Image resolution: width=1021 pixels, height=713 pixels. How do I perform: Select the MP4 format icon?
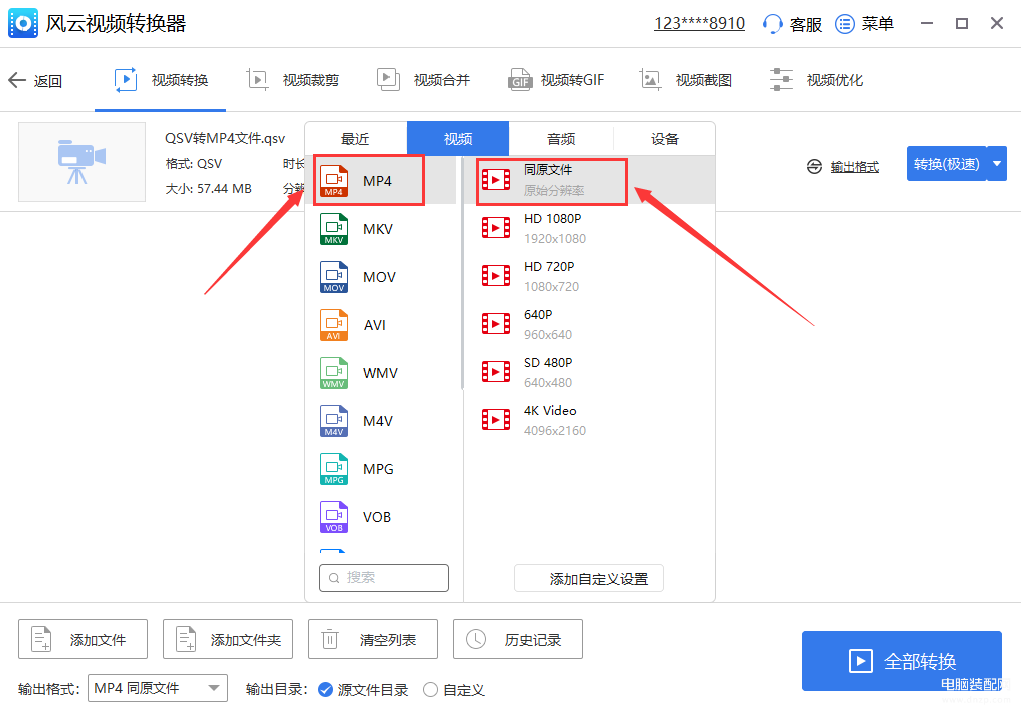click(x=333, y=181)
